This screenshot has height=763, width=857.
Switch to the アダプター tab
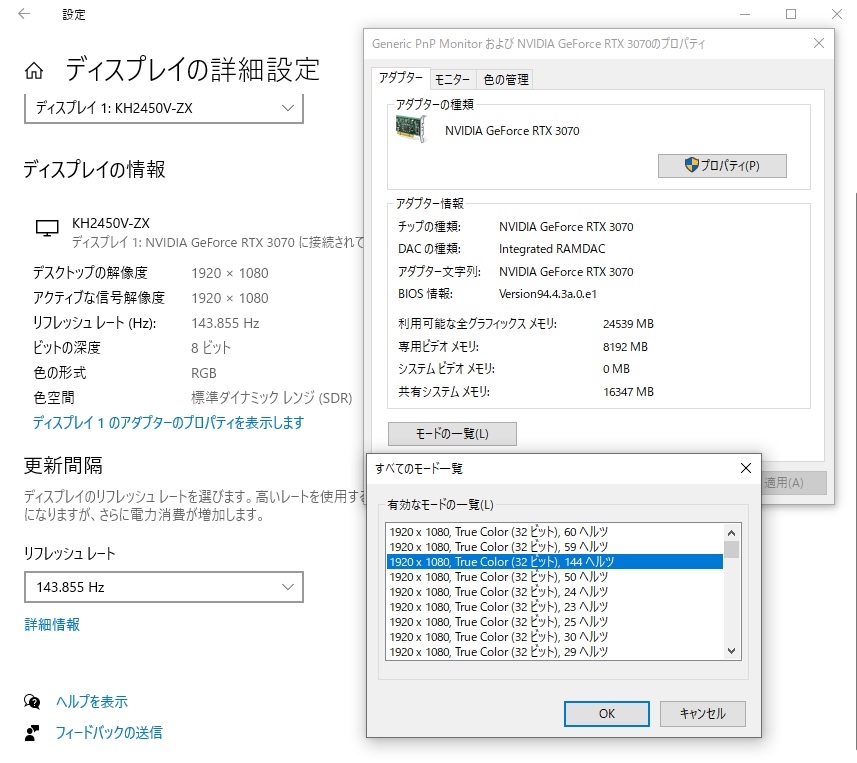coord(401,78)
